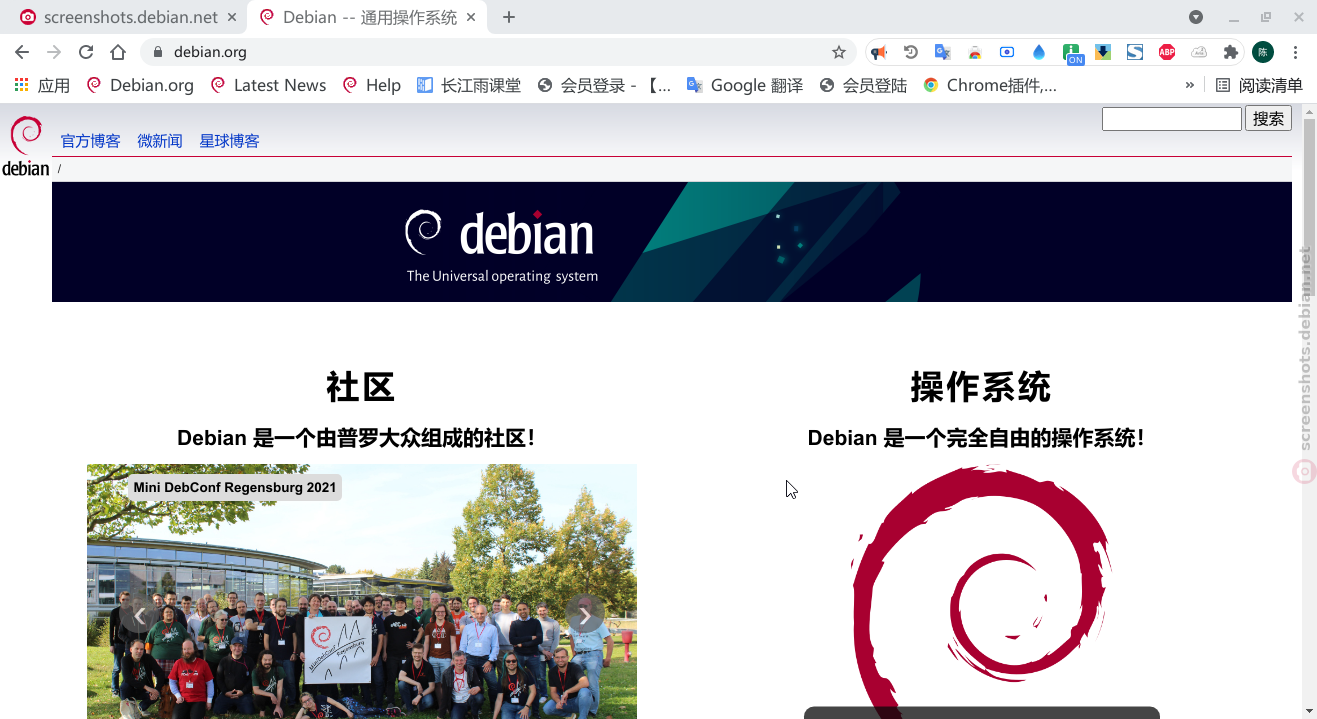
Task: Click the Mini DebConf Regensburg 2021 photo
Action: click(x=362, y=591)
